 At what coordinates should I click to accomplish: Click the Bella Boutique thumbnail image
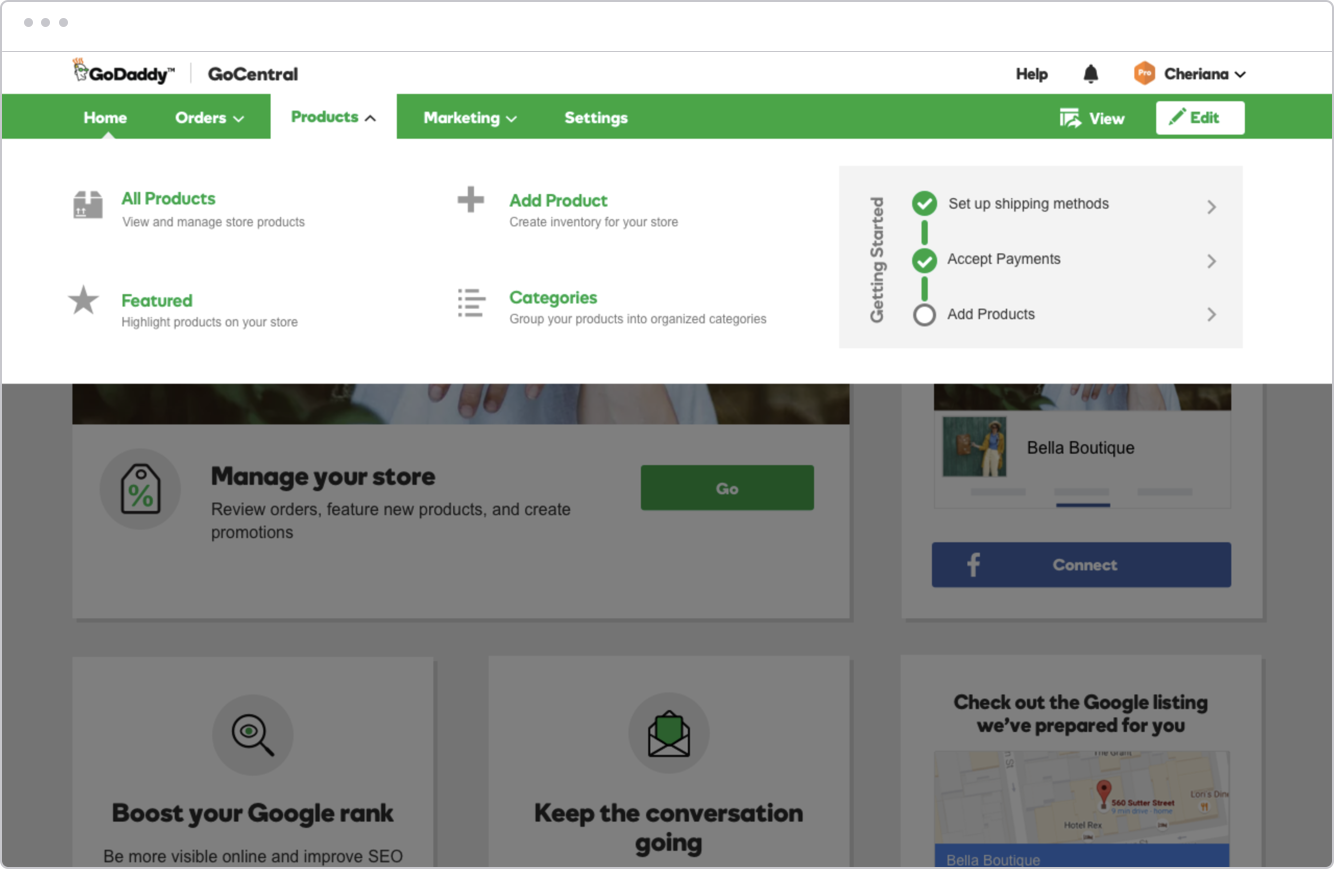pos(974,447)
